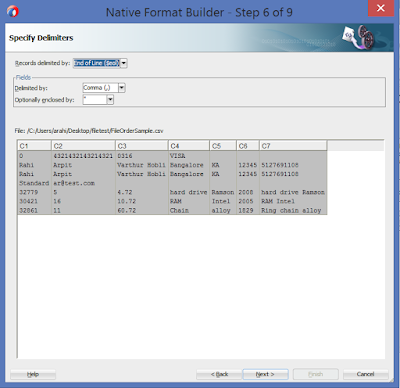Click the VISA cell
The height and width of the screenshot is (388, 400).
coord(189,156)
